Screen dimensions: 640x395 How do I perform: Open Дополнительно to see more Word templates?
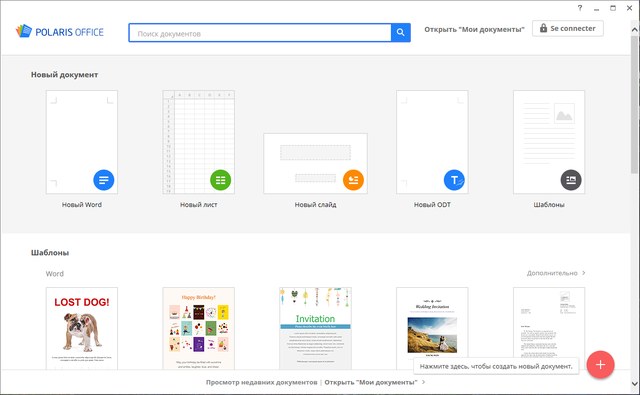click(552, 273)
